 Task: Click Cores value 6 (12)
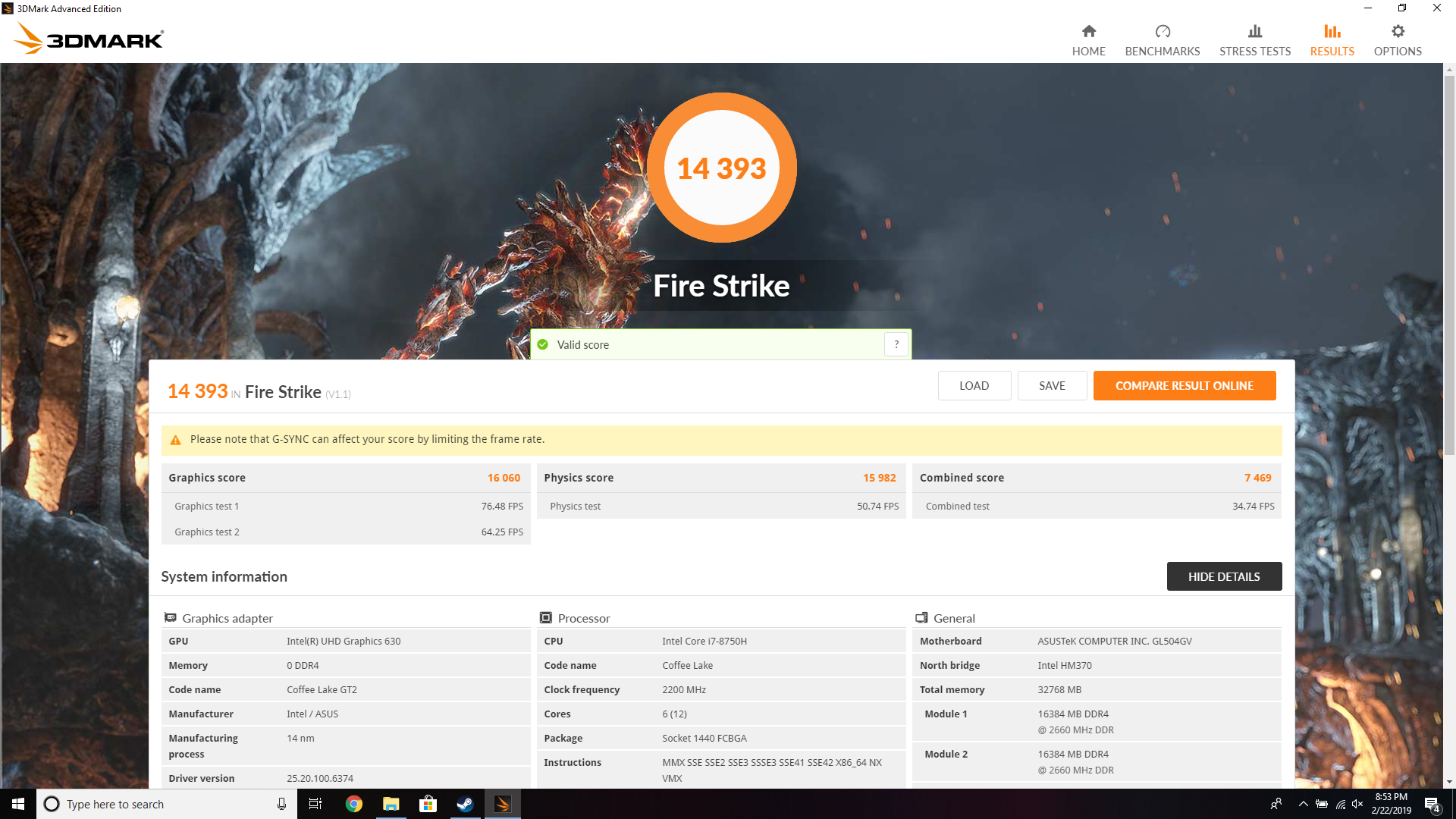coord(674,714)
